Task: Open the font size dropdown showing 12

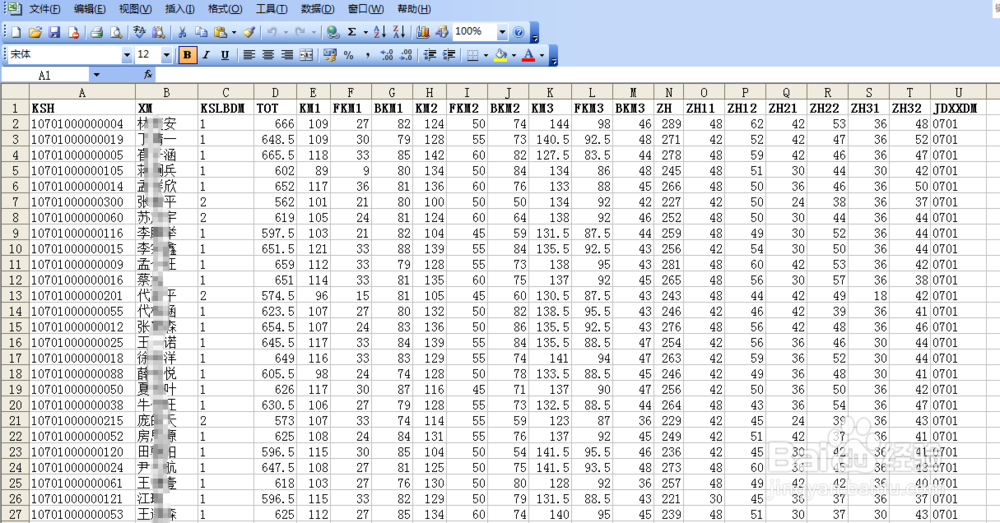Action: pyautogui.click(x=166, y=55)
